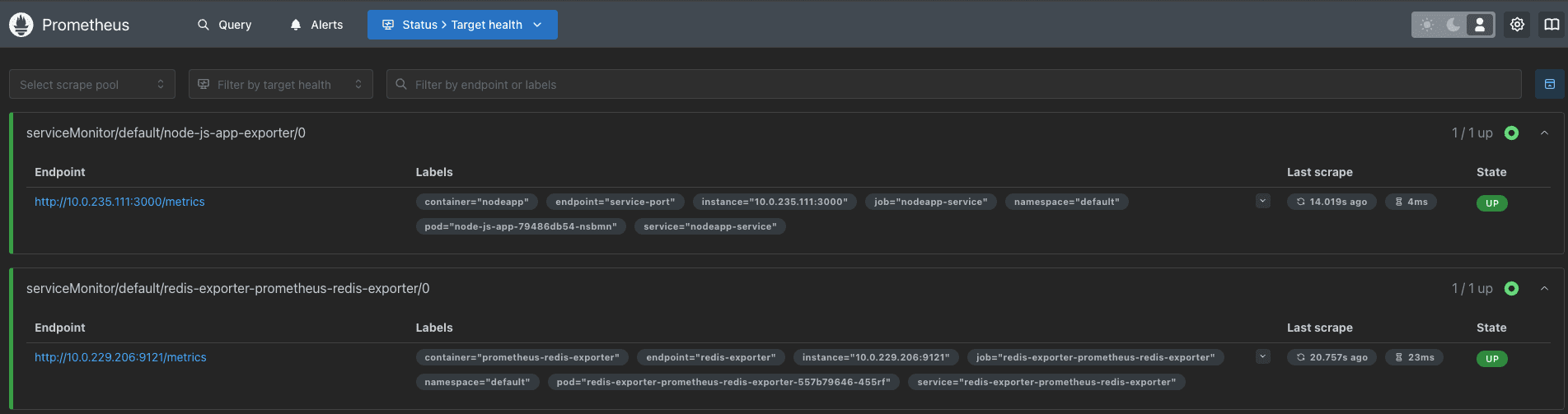
Task: Click UP state badge for redis-exporter
Action: 1492,359
